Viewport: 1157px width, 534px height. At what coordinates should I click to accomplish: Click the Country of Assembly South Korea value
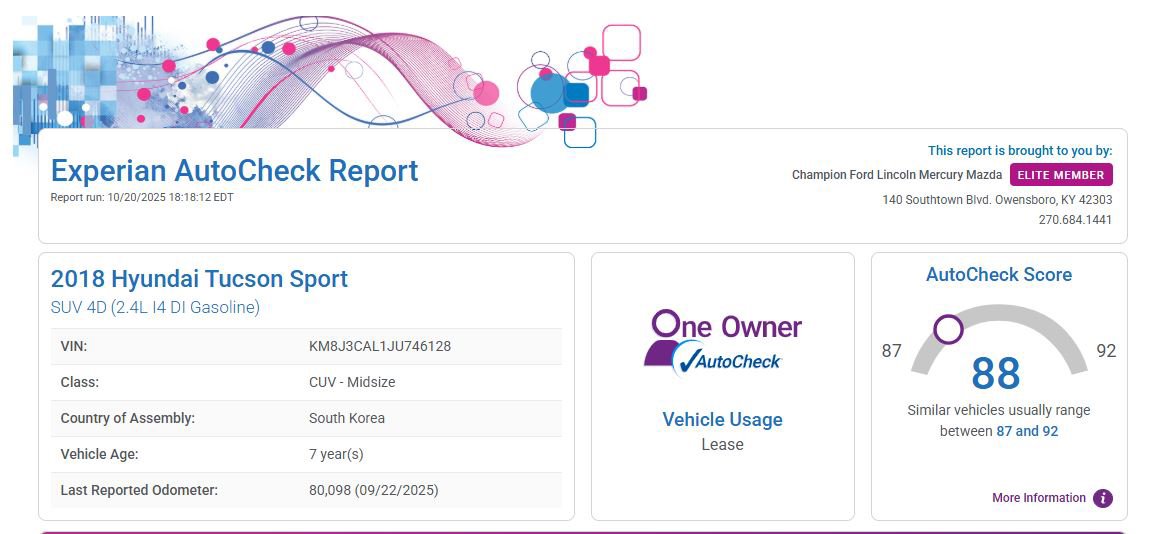coord(346,418)
